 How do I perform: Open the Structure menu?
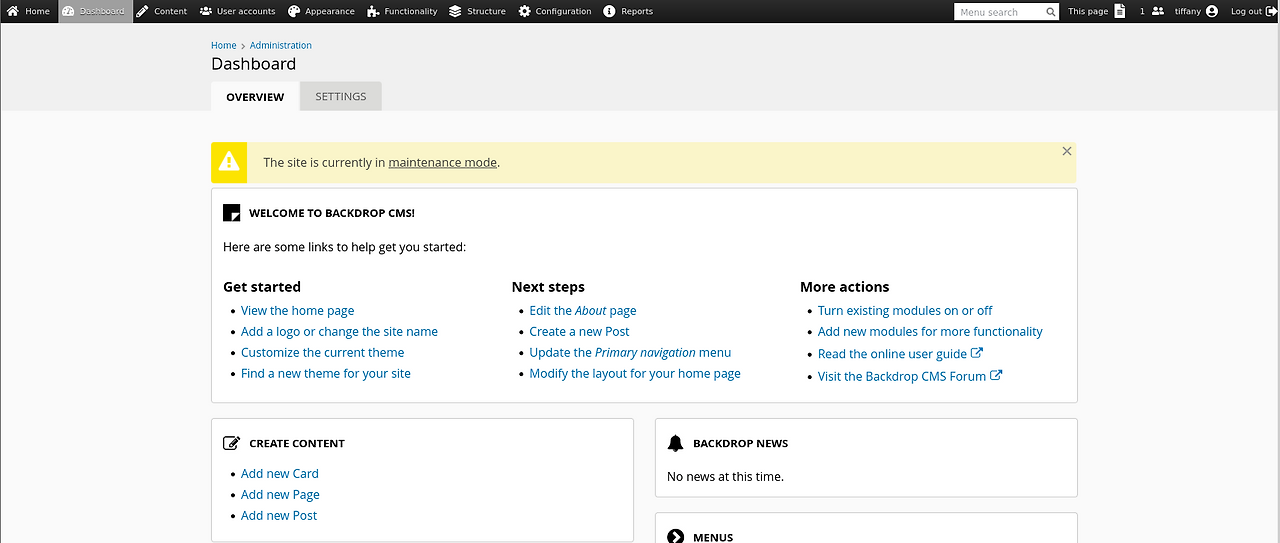[x=478, y=11]
